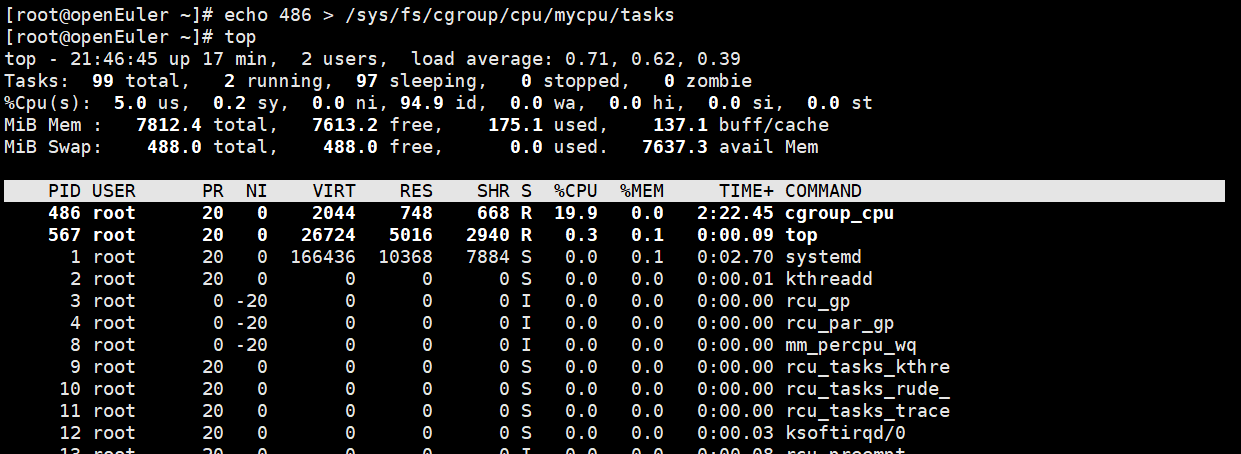Click the USER column header
This screenshot has width=1241, height=454.
[113, 191]
